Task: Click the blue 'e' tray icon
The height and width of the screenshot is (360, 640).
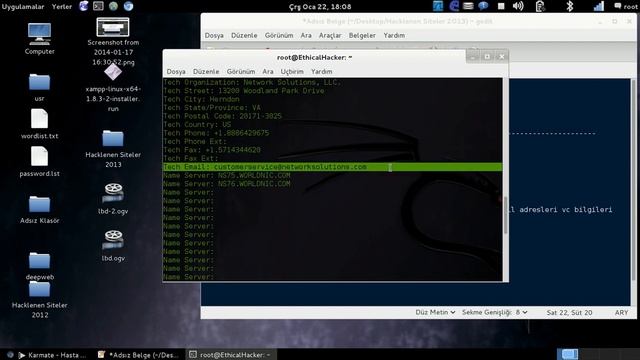Action: pos(454,6)
